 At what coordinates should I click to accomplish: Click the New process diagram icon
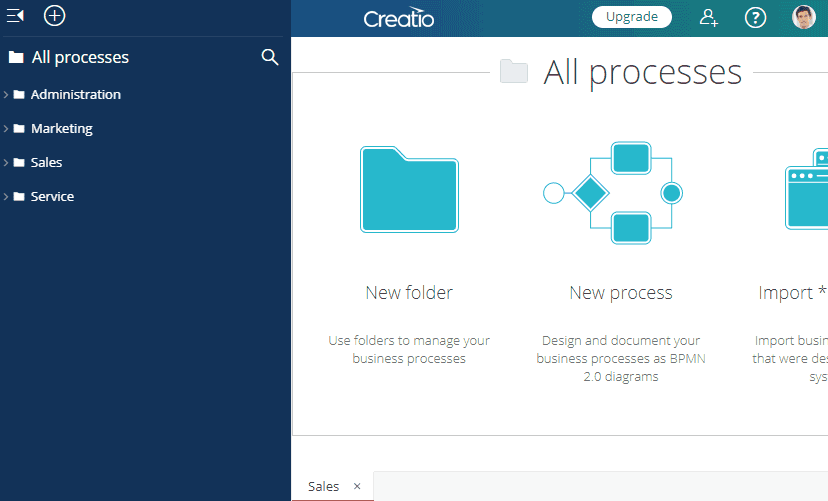pos(613,193)
